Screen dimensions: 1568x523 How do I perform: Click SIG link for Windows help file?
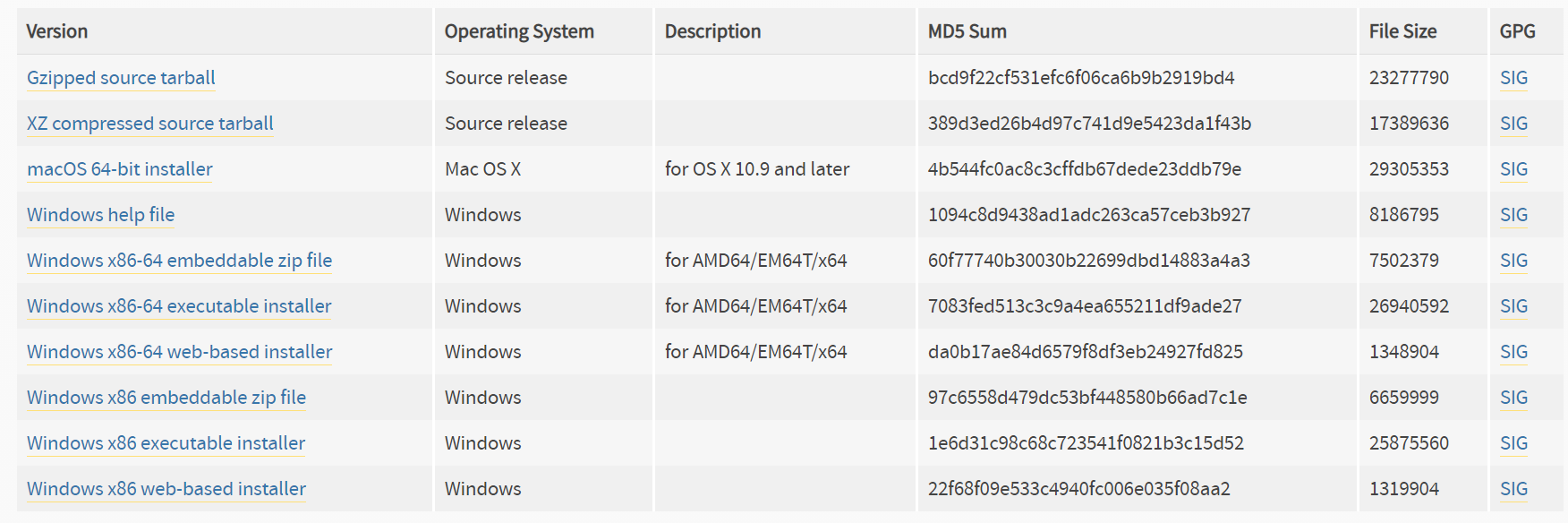pyautogui.click(x=1513, y=215)
